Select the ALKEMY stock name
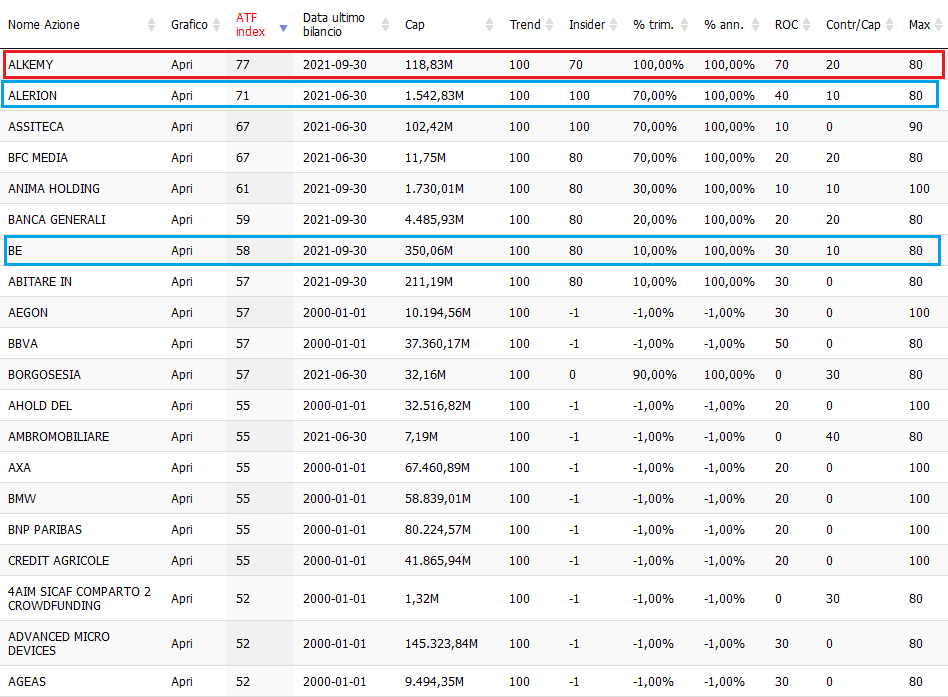 tap(31, 65)
